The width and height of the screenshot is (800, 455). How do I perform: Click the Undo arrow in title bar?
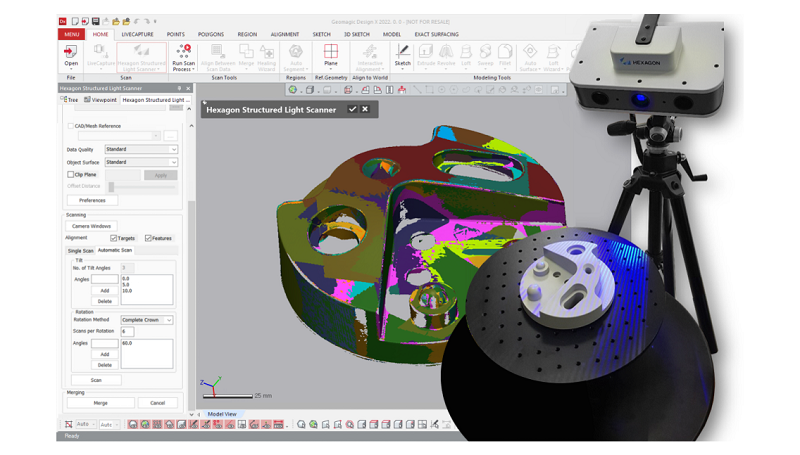137,21
